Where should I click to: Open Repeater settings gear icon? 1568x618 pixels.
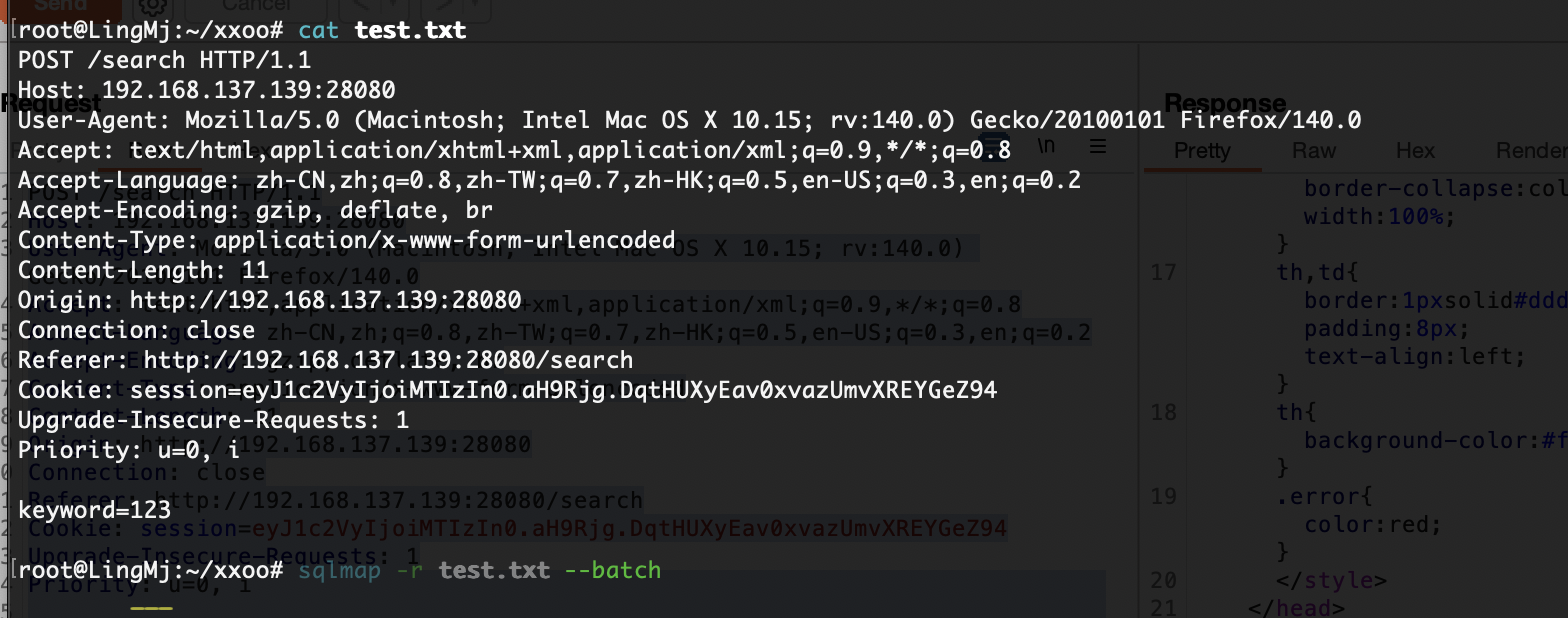[x=156, y=7]
